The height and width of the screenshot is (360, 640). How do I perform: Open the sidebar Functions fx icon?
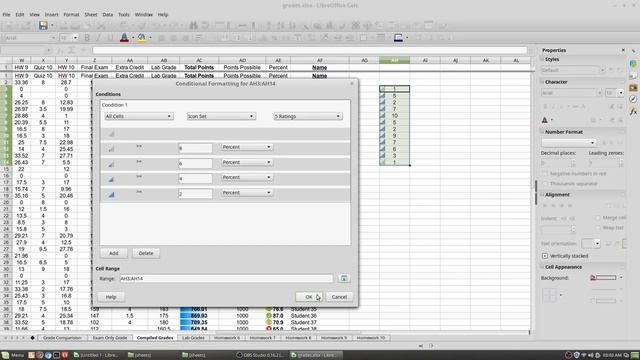633,111
